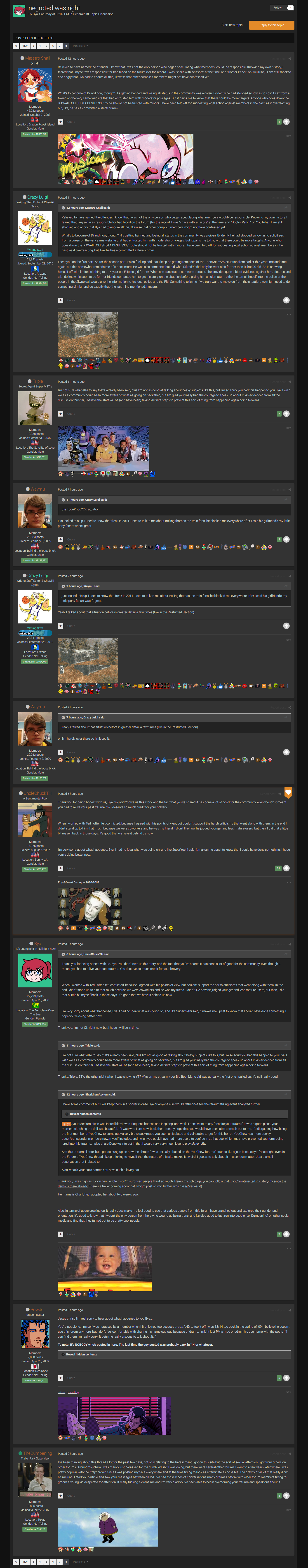
Task: Click reaction circle on Crazy Luigi's first post
Action: [x=286, y=300]
